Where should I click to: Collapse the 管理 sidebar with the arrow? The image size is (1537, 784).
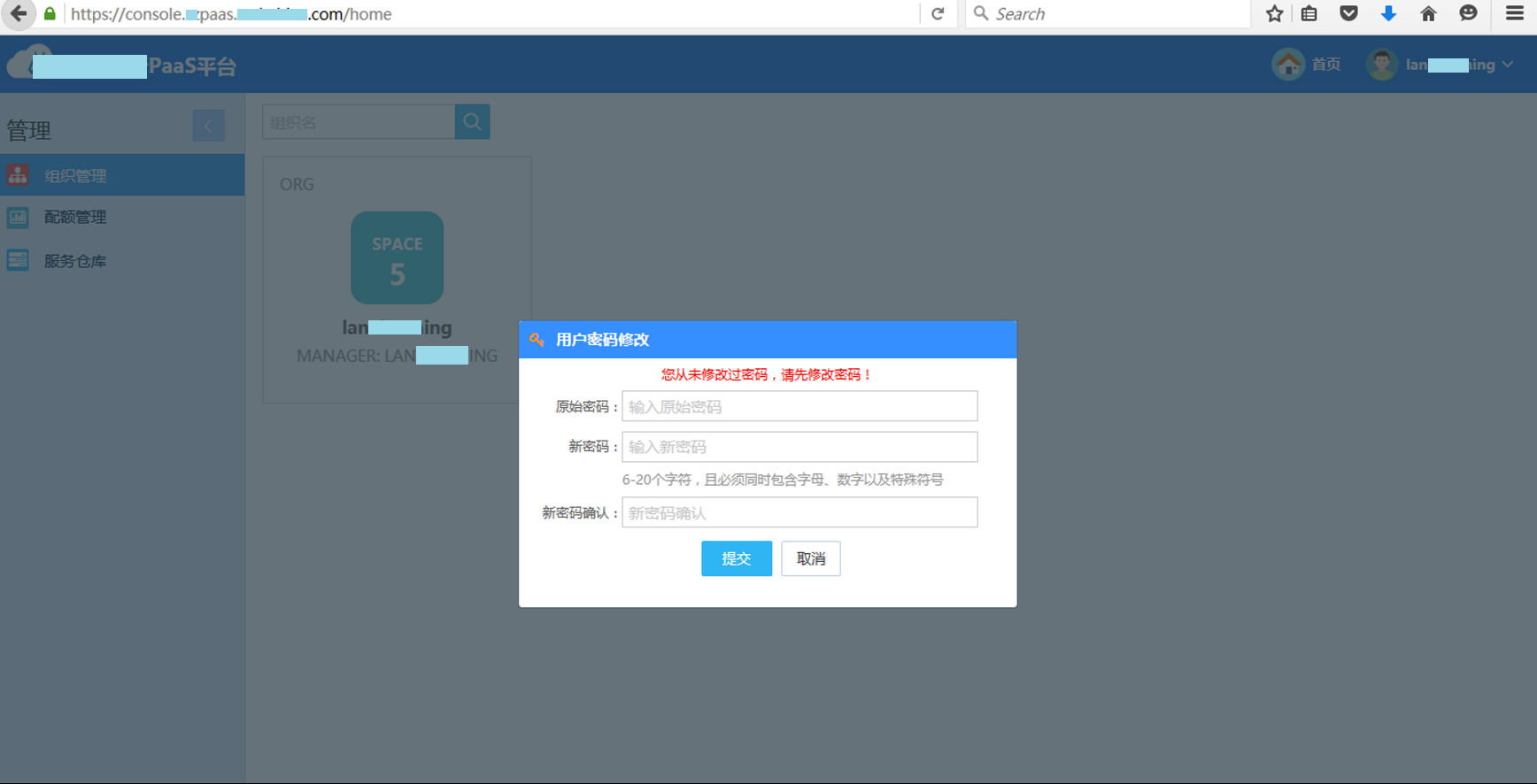pyautogui.click(x=208, y=126)
